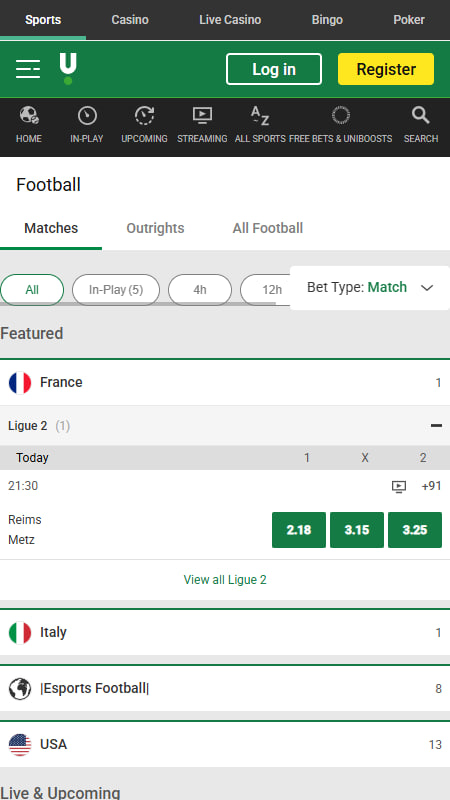Open the All Sports A-Z icon
The width and height of the screenshot is (450, 800).
point(260,116)
